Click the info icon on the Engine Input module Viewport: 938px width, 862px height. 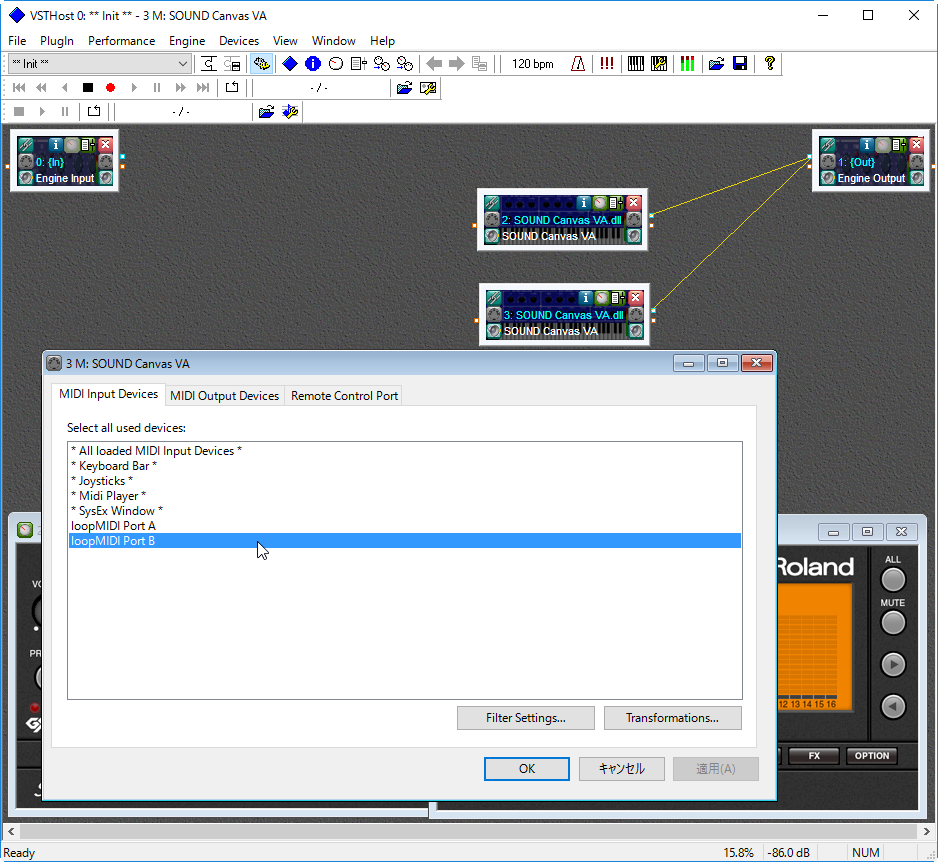[55, 144]
